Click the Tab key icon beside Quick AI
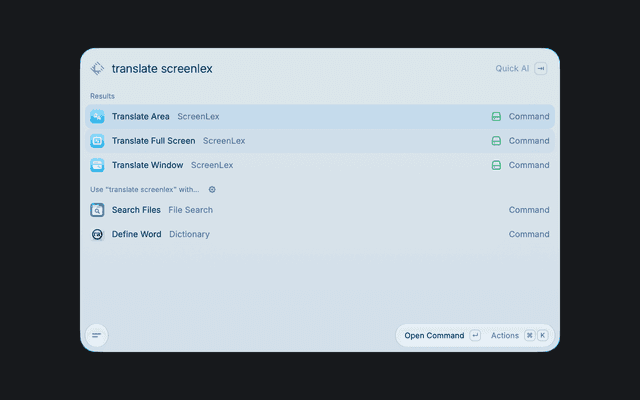The height and width of the screenshot is (400, 640). point(541,69)
